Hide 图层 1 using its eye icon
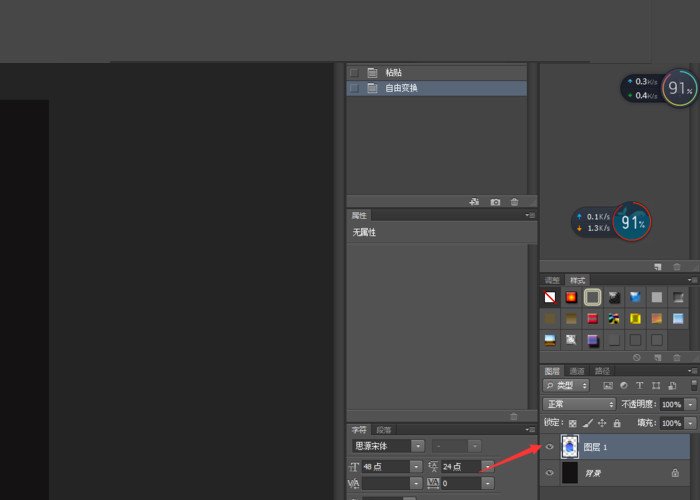 pos(549,447)
